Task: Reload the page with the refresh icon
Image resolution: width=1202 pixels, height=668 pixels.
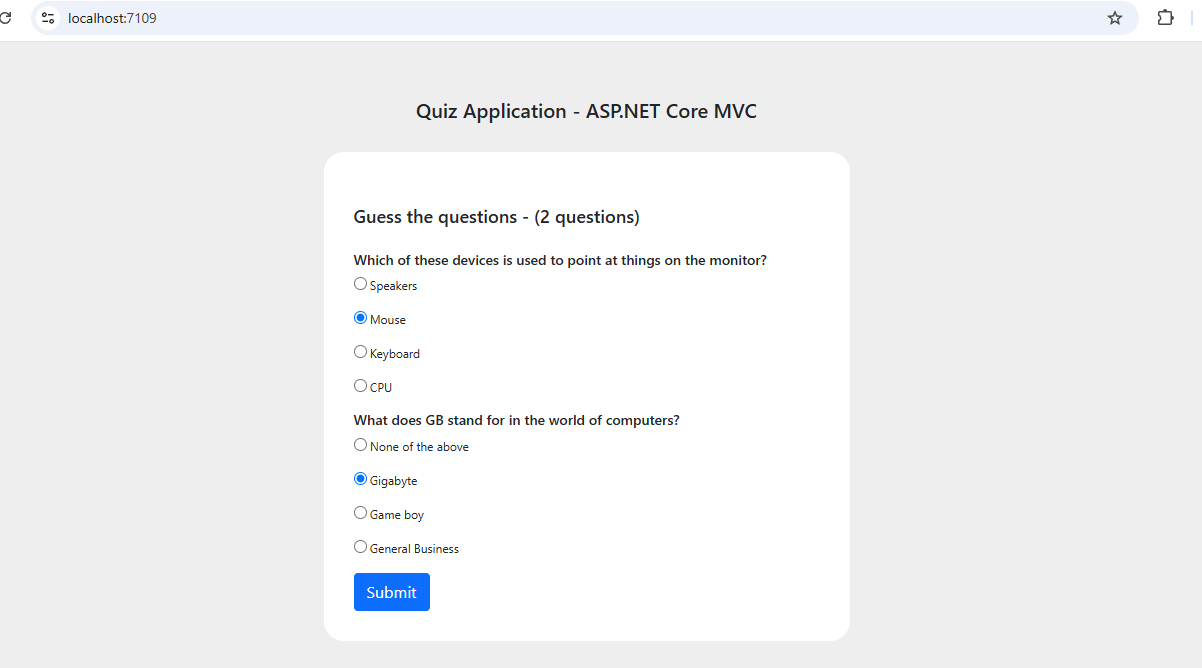Action: 5,18
